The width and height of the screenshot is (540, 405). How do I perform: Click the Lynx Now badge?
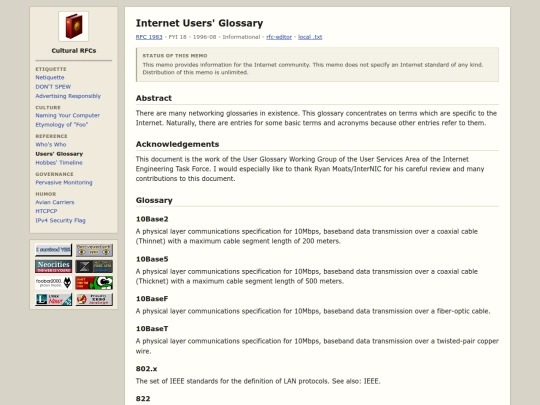53,299
